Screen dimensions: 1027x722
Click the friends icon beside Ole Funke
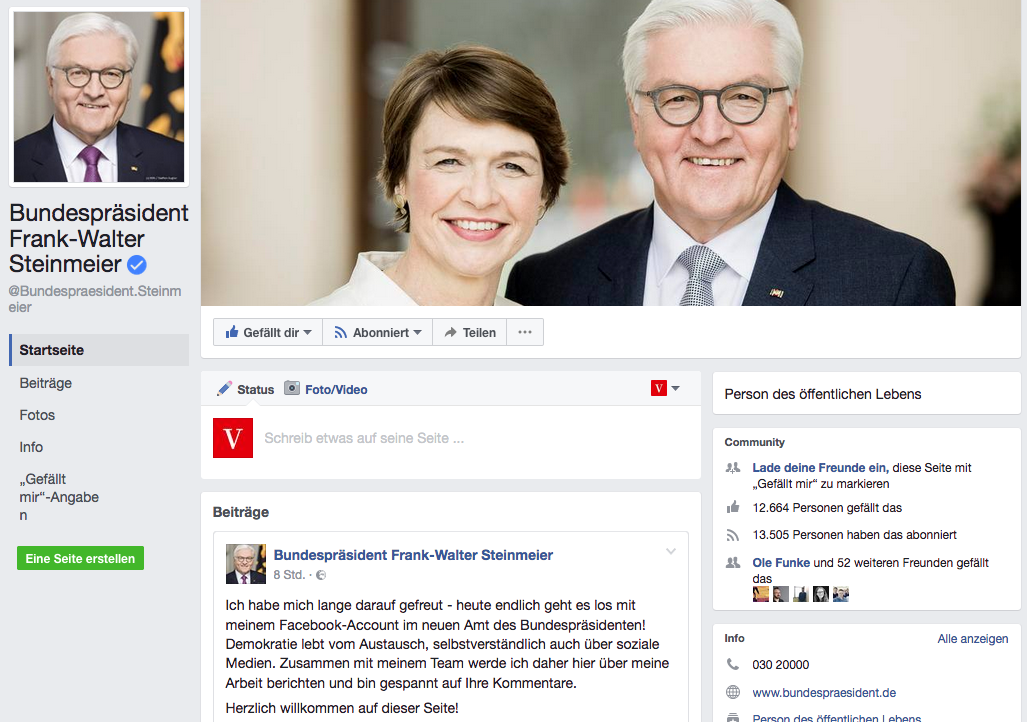[733, 563]
